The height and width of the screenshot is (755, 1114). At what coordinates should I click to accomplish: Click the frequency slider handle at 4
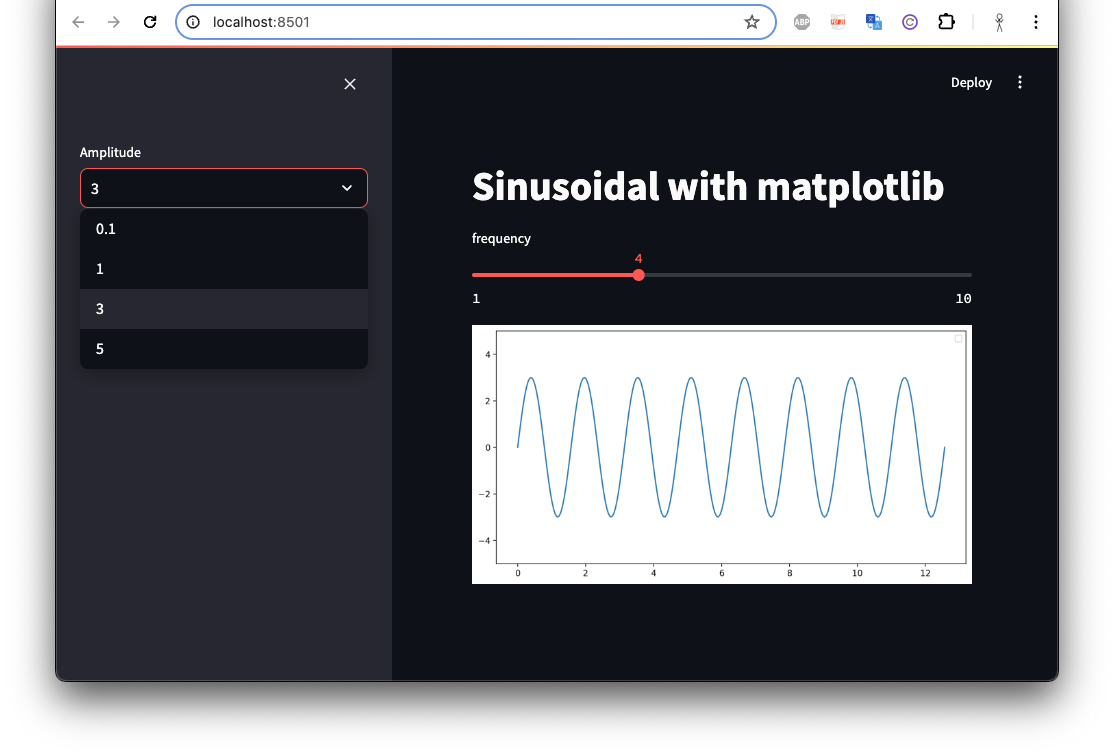pyautogui.click(x=638, y=275)
